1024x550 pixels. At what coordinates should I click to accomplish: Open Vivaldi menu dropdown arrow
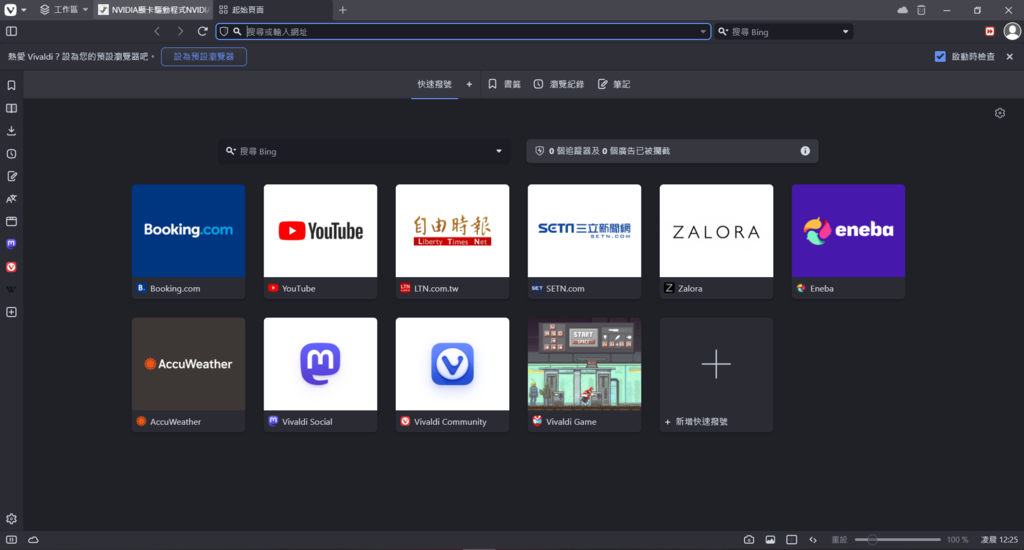click(24, 10)
